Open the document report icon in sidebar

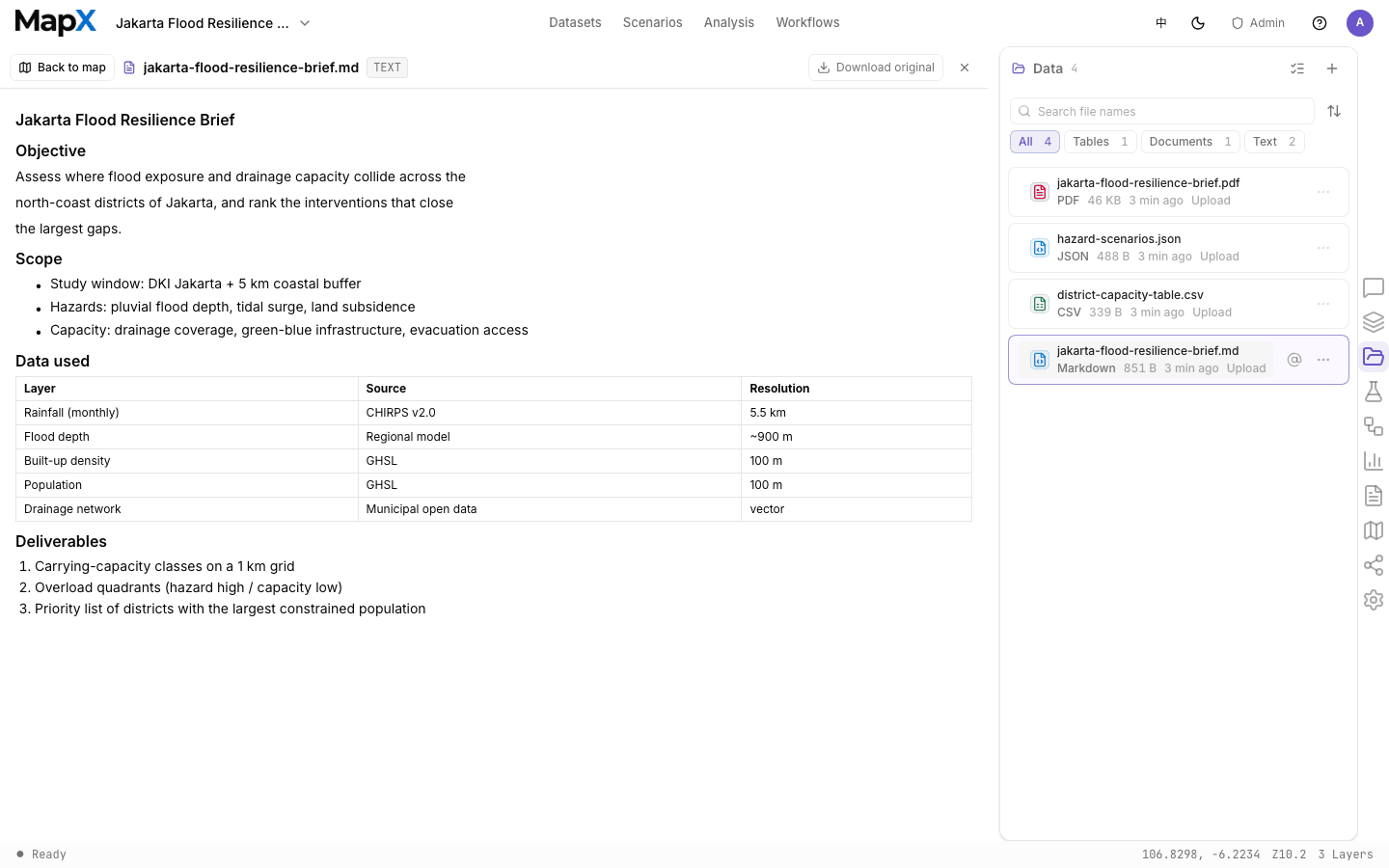1374,496
